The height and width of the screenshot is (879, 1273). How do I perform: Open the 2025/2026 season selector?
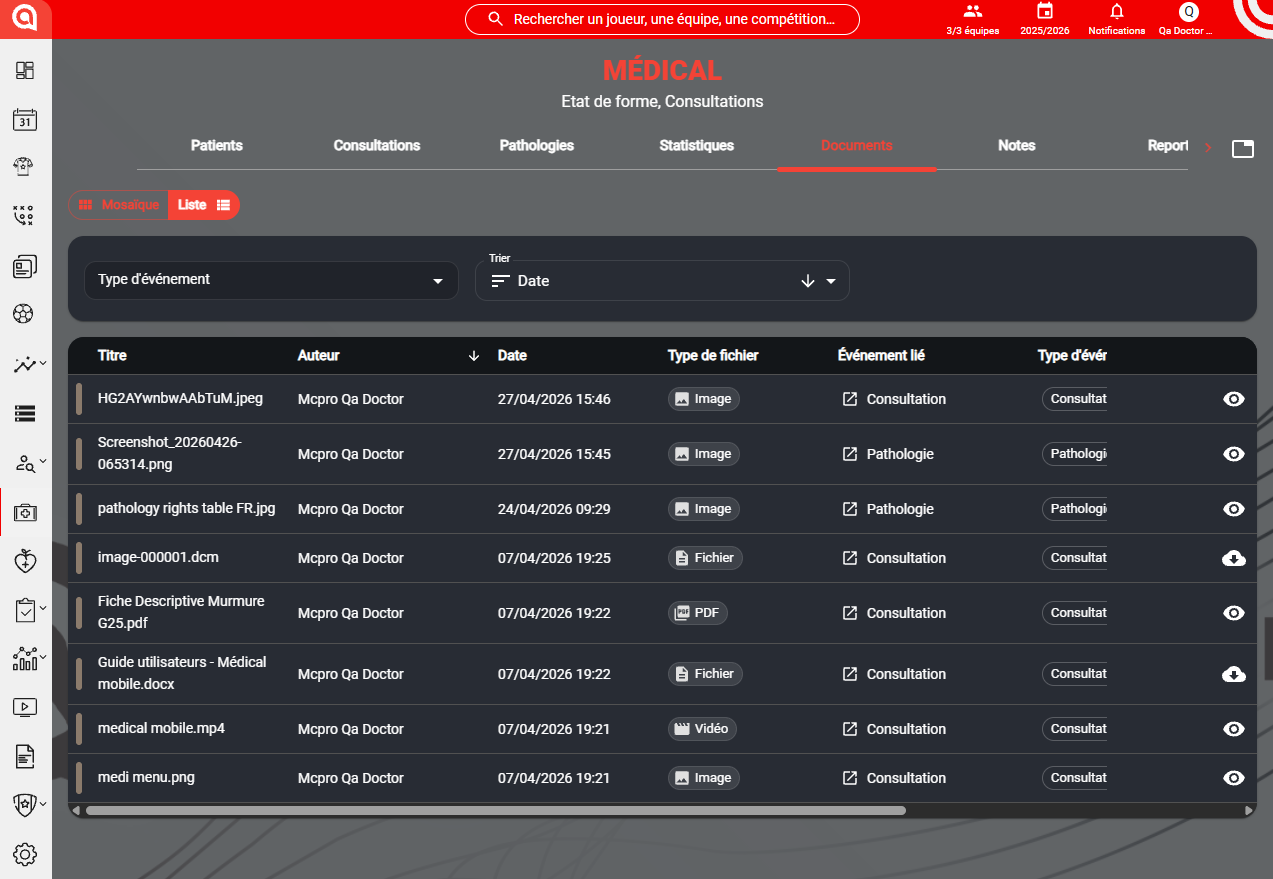(x=1045, y=19)
